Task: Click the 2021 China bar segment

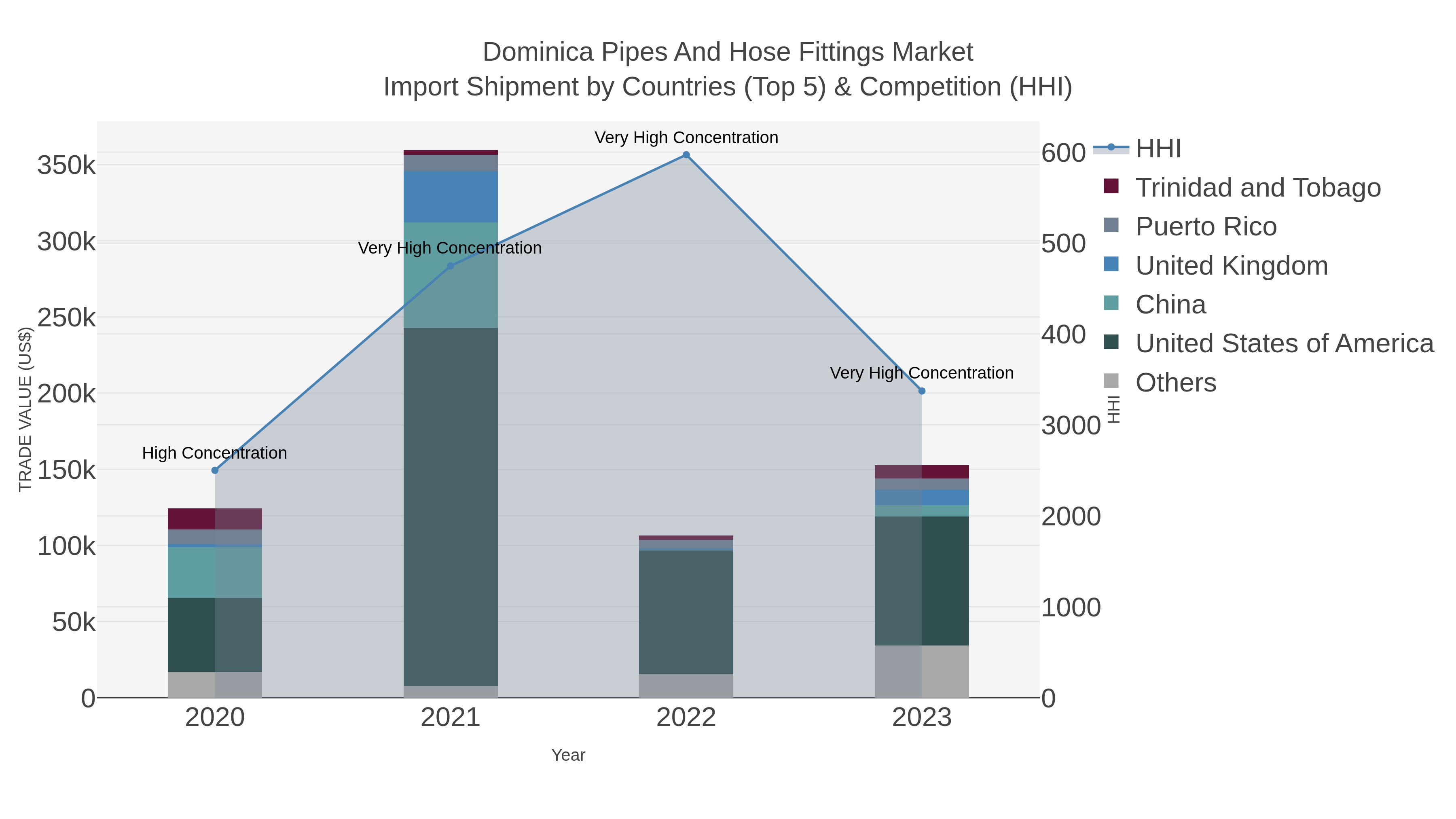Action: 451,275
